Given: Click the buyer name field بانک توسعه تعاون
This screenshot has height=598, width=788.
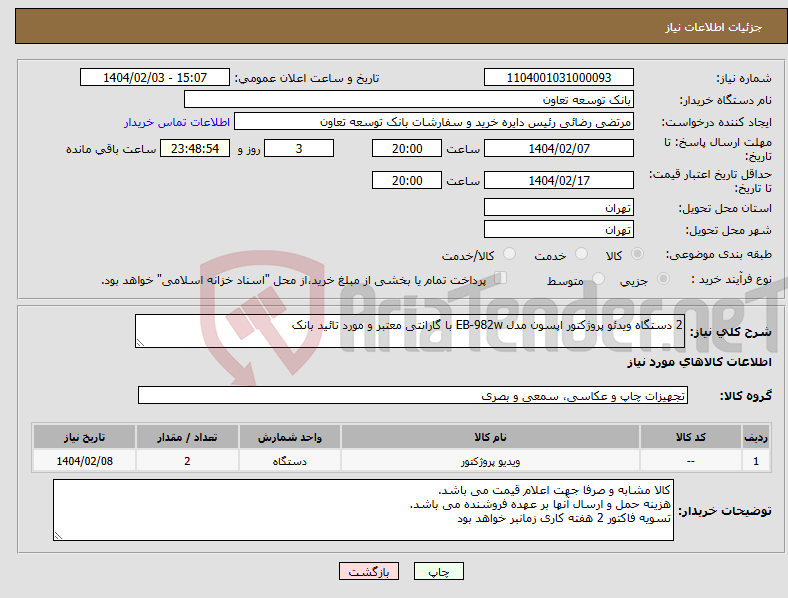Looking at the screenshot, I should click(x=409, y=99).
